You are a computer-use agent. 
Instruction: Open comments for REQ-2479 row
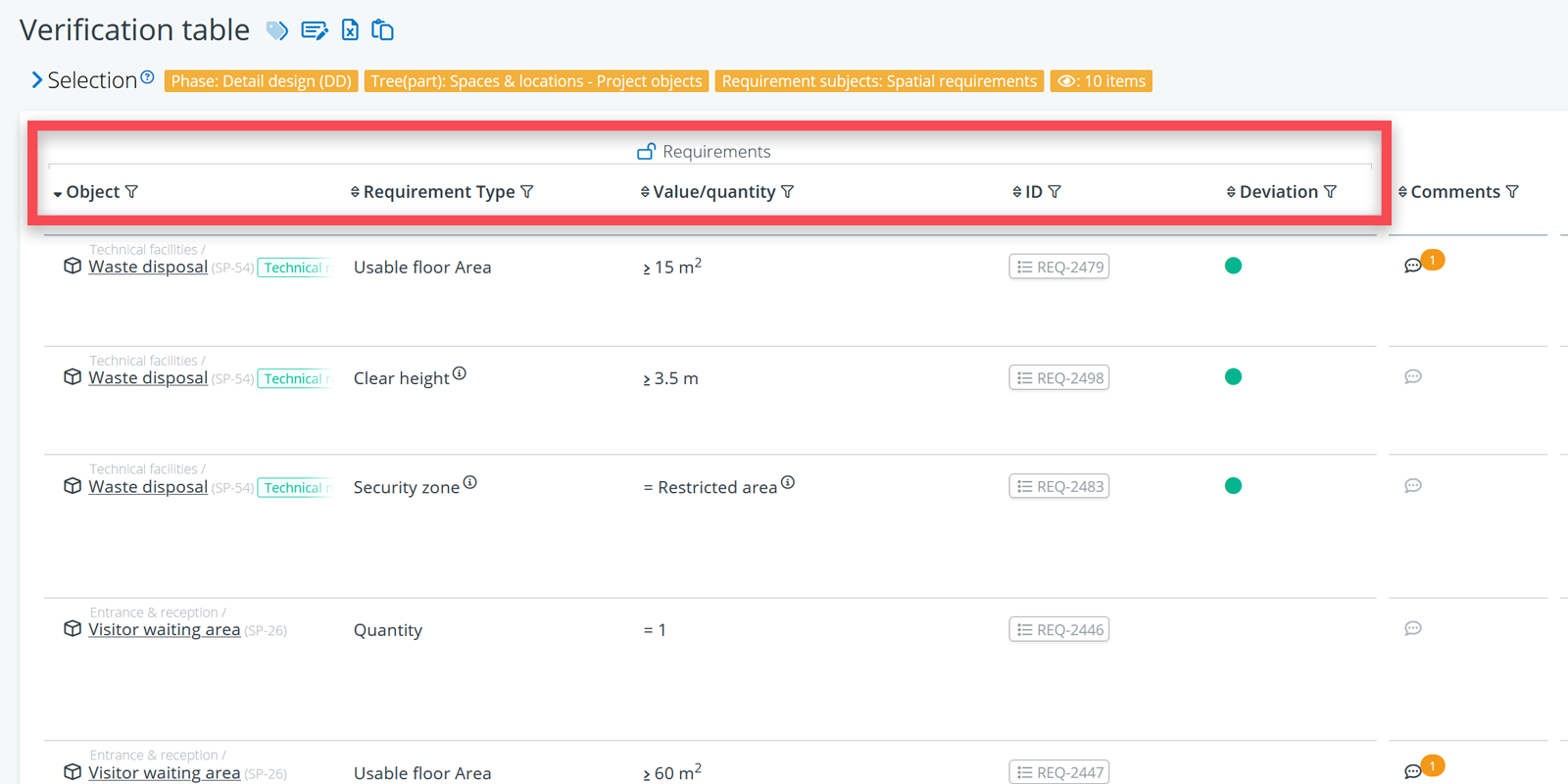[x=1413, y=266]
